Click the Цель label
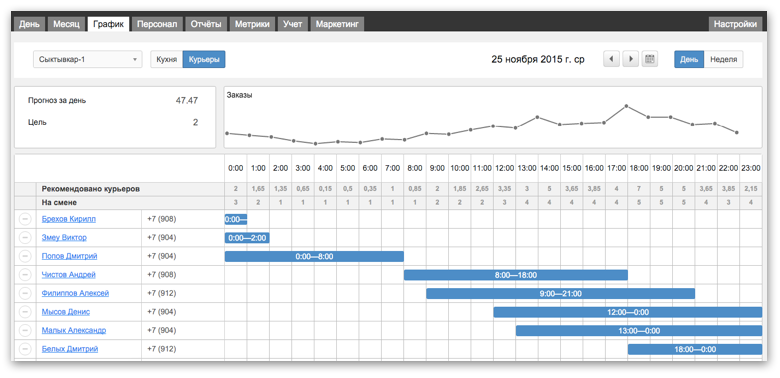Screen dimensions: 780x378 pos(37,122)
